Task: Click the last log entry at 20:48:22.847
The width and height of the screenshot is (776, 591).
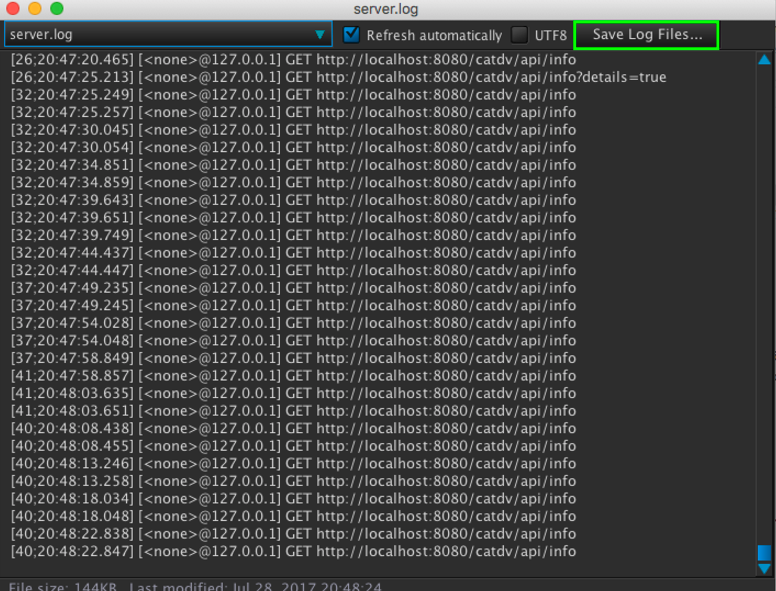Action: pyautogui.click(x=293, y=551)
